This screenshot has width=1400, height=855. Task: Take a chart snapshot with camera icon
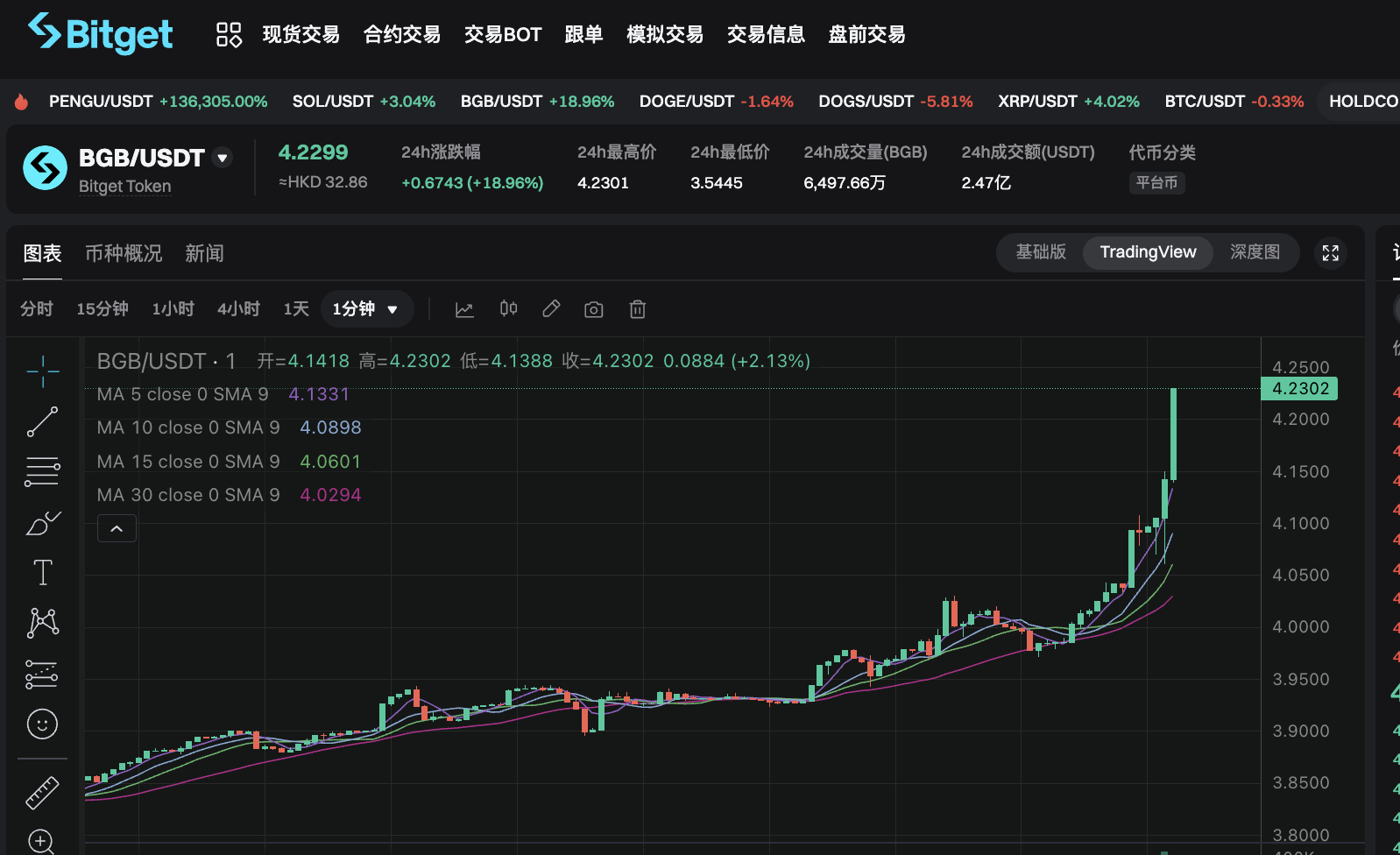click(x=594, y=309)
